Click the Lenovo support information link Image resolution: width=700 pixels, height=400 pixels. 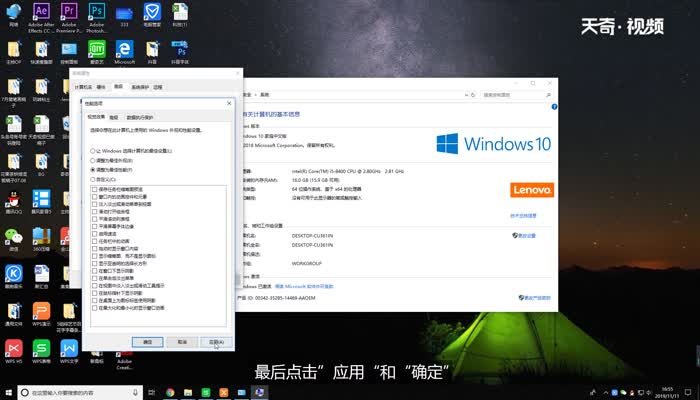(x=523, y=216)
